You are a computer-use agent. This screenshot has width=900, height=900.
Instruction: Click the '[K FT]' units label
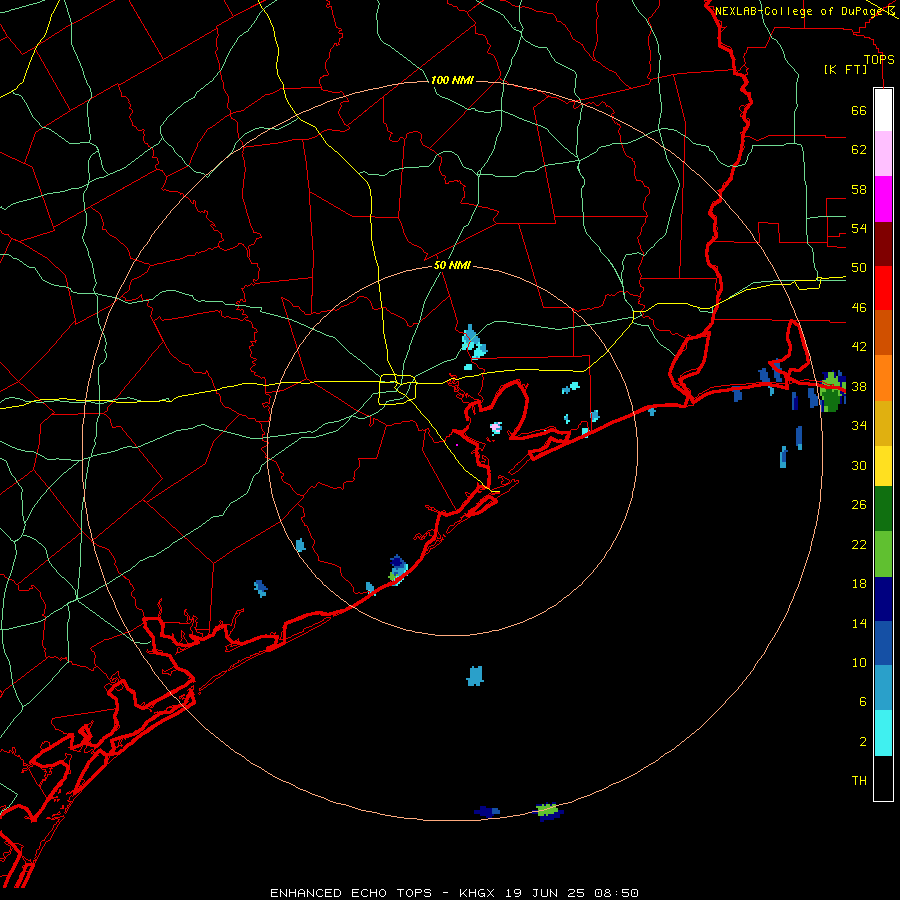point(845,70)
